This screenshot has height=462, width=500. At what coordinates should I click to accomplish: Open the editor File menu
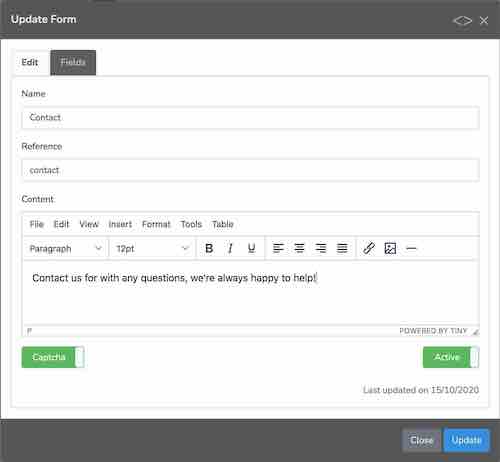click(x=37, y=224)
